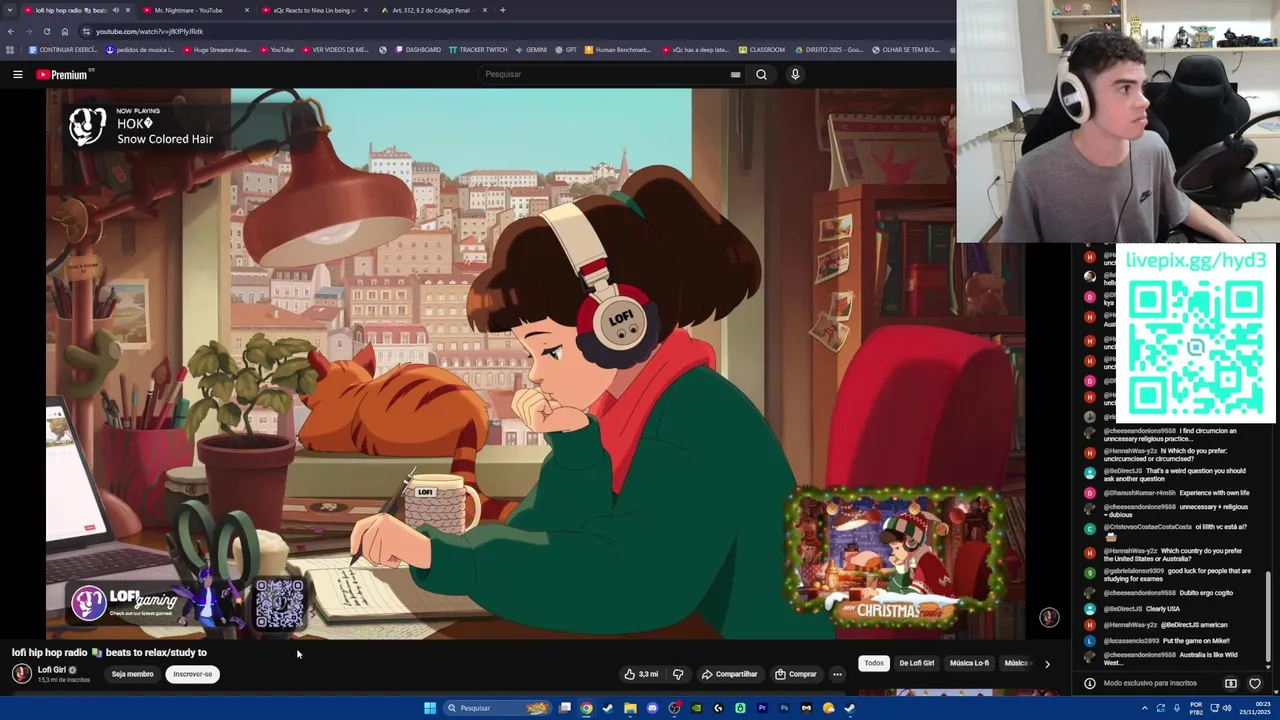This screenshot has height=720, width=1280.
Task: Like the video with thumbs-up 3,3 mi
Action: [641, 674]
